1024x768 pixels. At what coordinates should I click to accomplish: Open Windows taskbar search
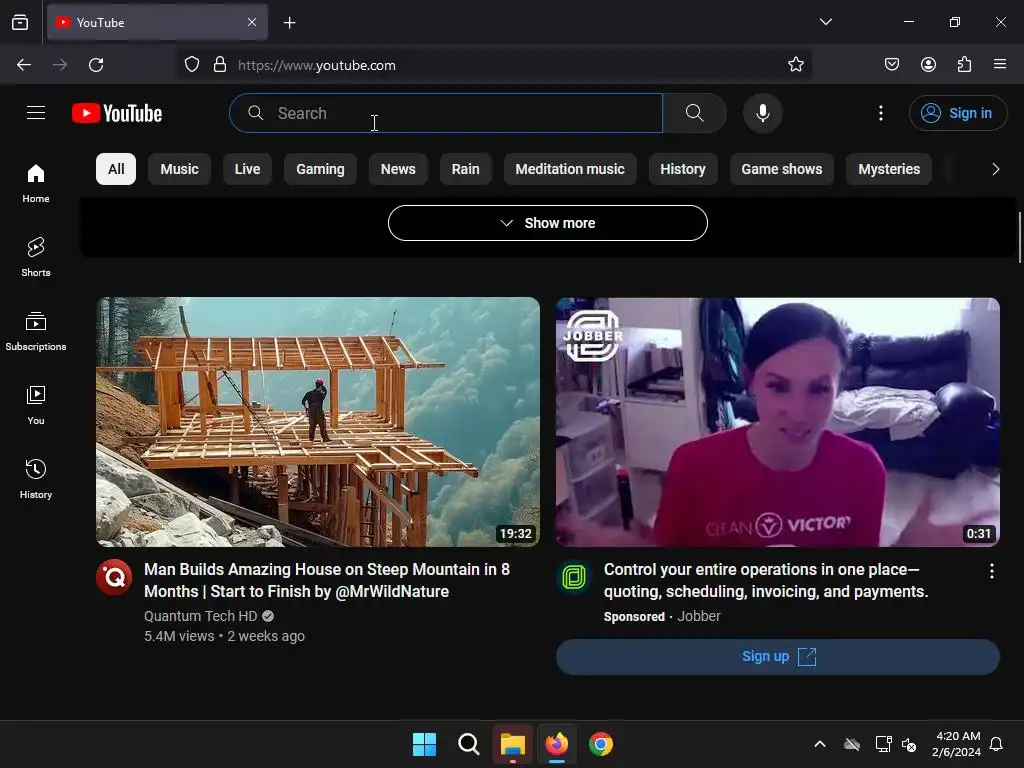pyautogui.click(x=468, y=744)
